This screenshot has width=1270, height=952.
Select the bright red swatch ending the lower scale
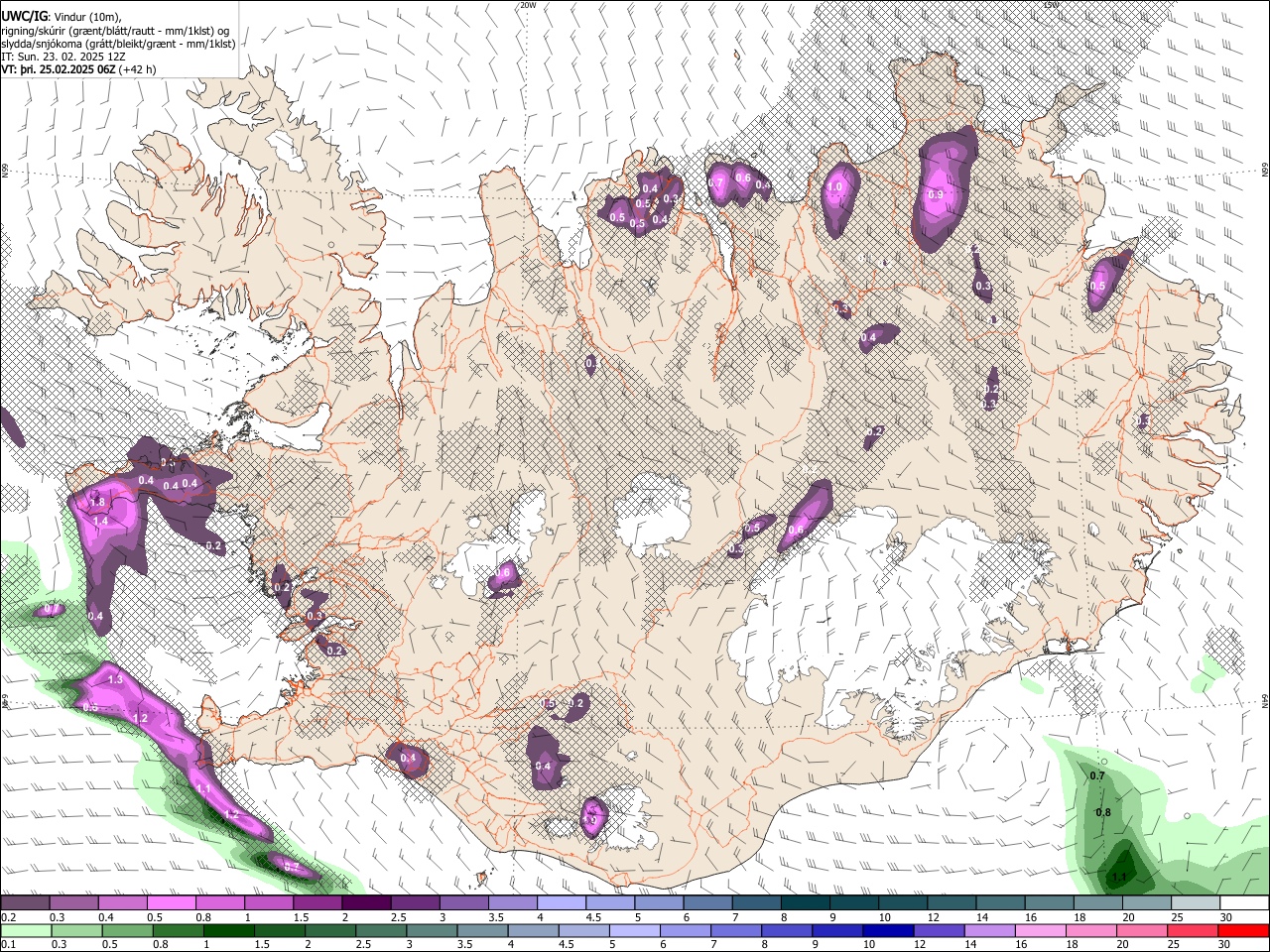1244,930
